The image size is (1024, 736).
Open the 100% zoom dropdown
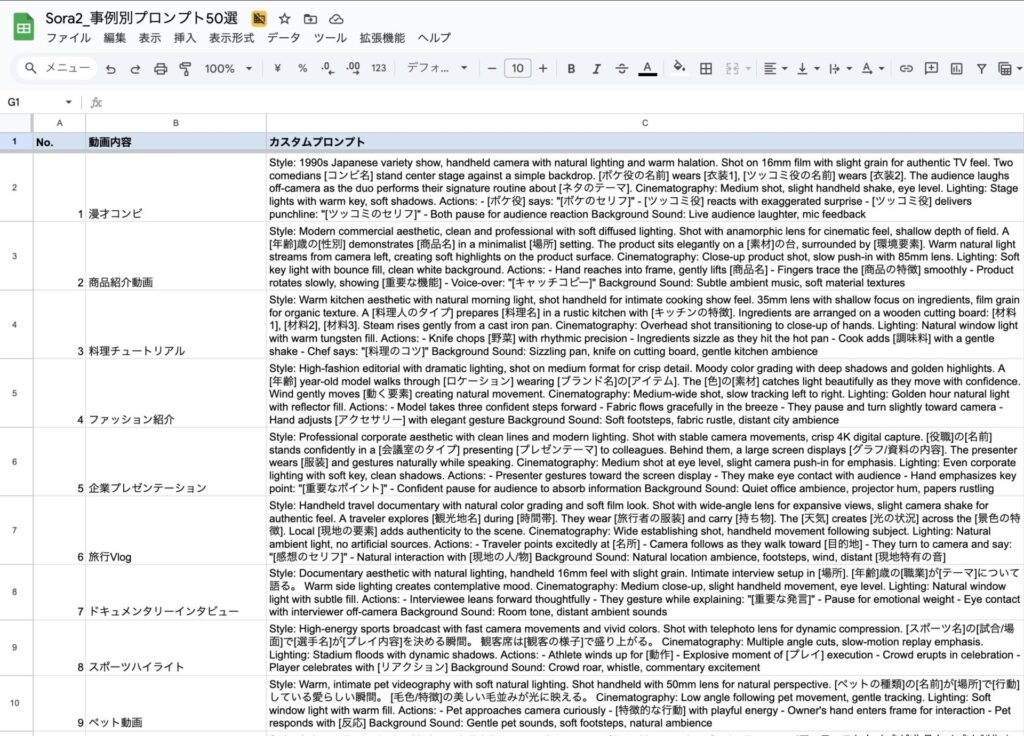coord(228,69)
